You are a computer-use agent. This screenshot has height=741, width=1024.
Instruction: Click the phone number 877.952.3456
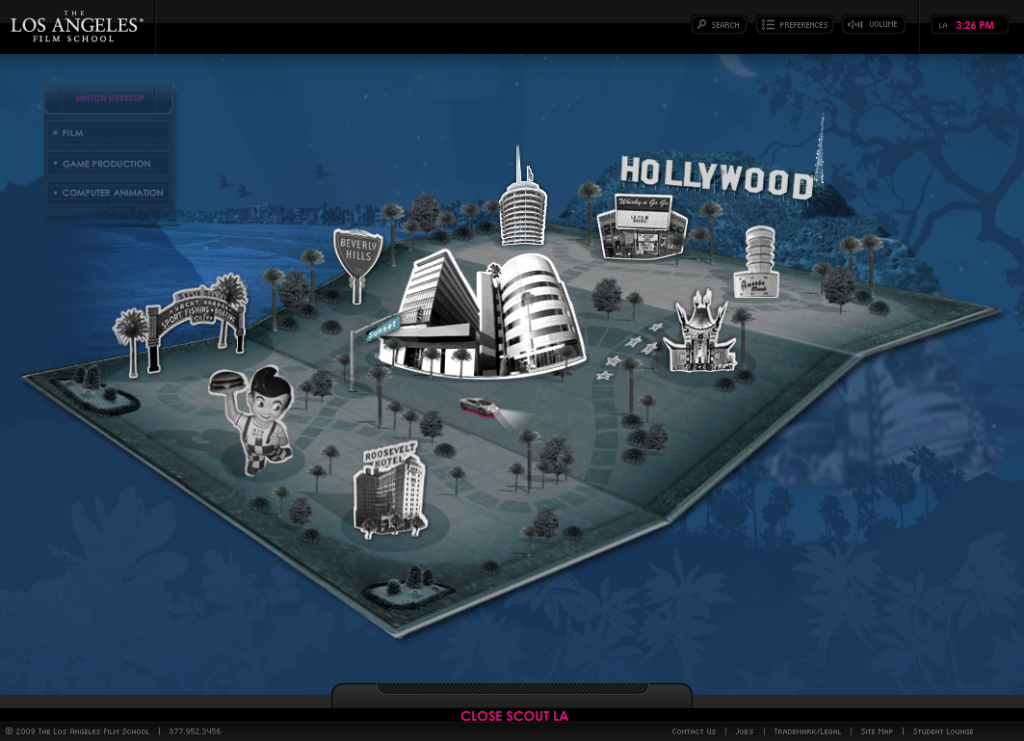coord(195,731)
